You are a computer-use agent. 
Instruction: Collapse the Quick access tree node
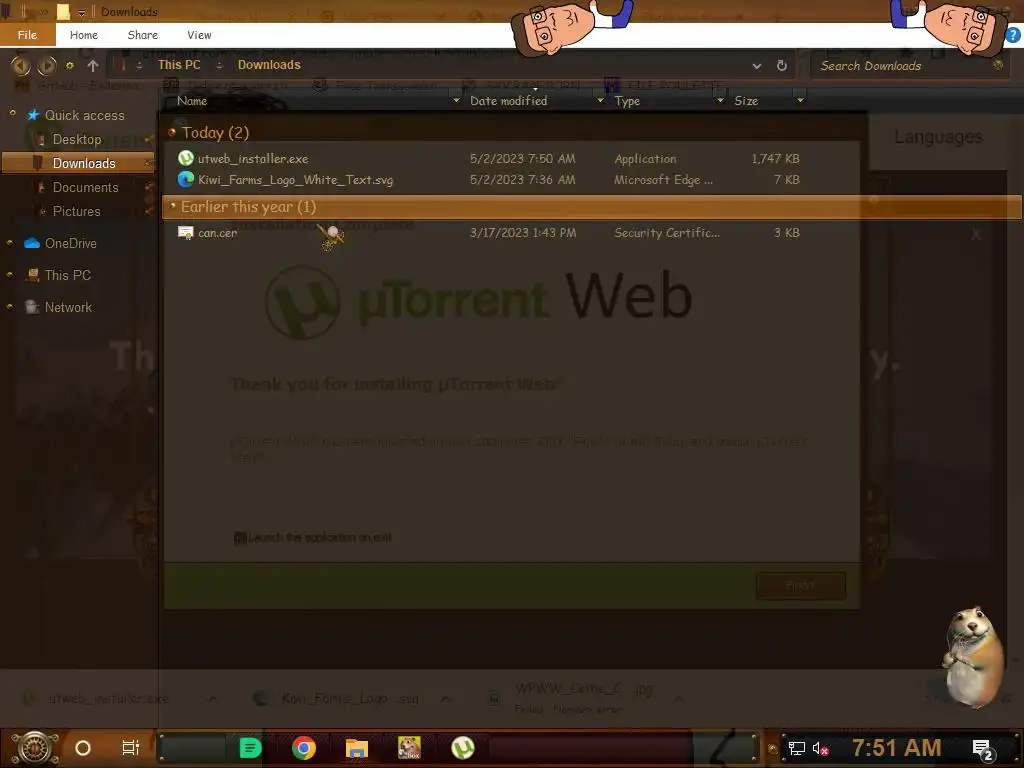click(x=12, y=113)
